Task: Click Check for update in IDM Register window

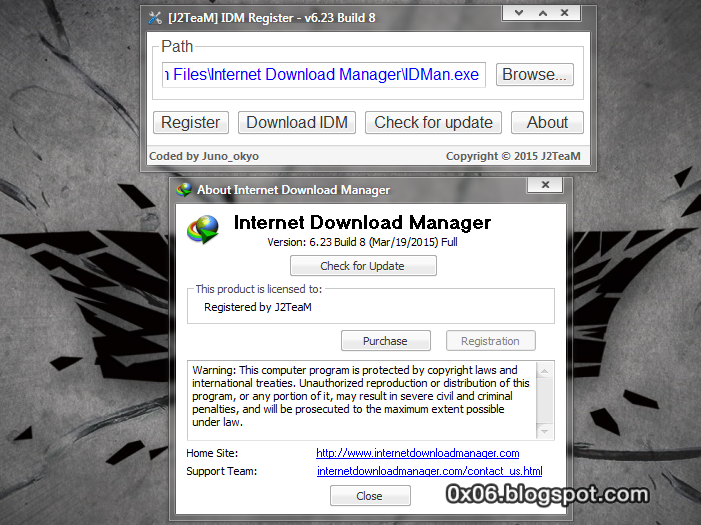Action: [x=433, y=123]
